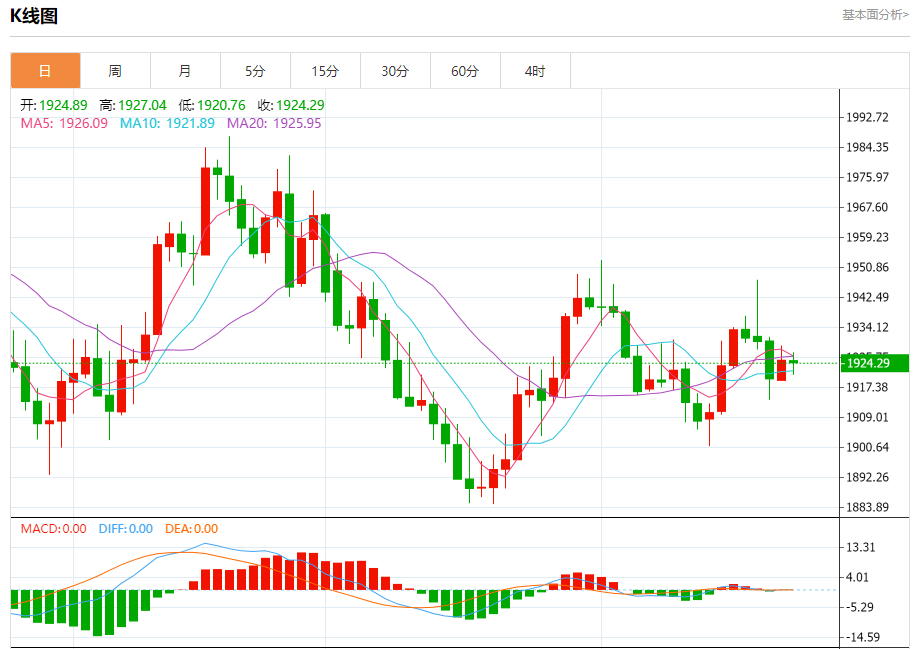Click the -5.29 MACD axis label

(x=861, y=607)
